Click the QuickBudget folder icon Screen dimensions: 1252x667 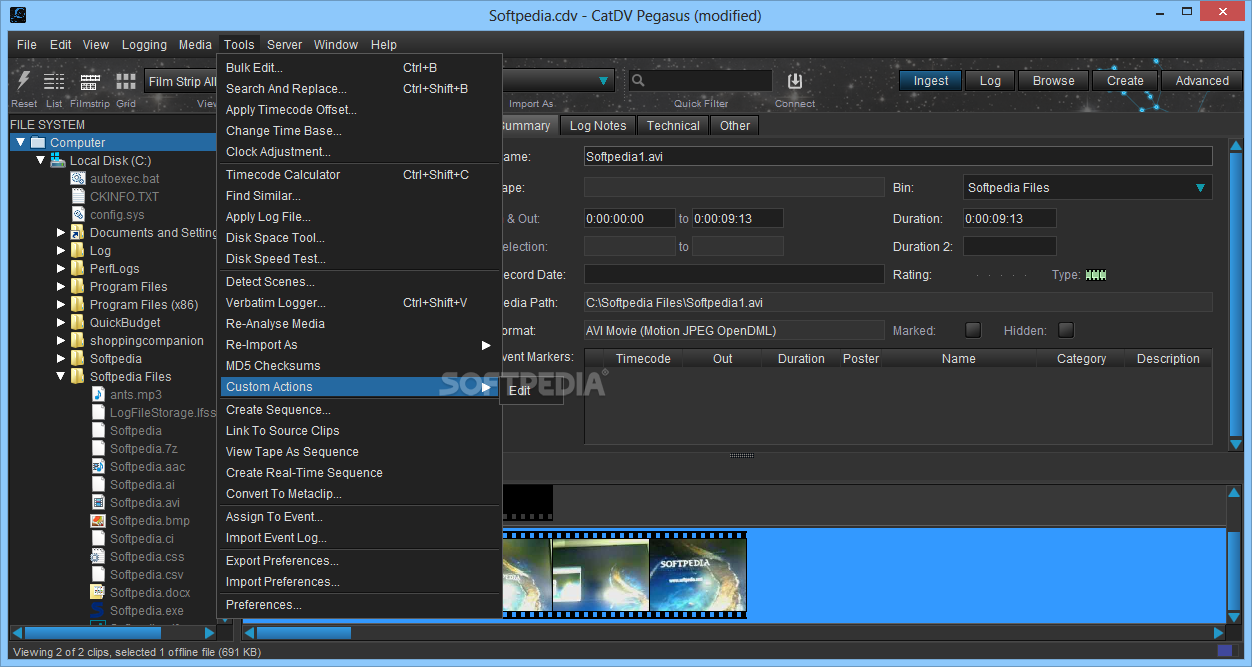point(77,322)
